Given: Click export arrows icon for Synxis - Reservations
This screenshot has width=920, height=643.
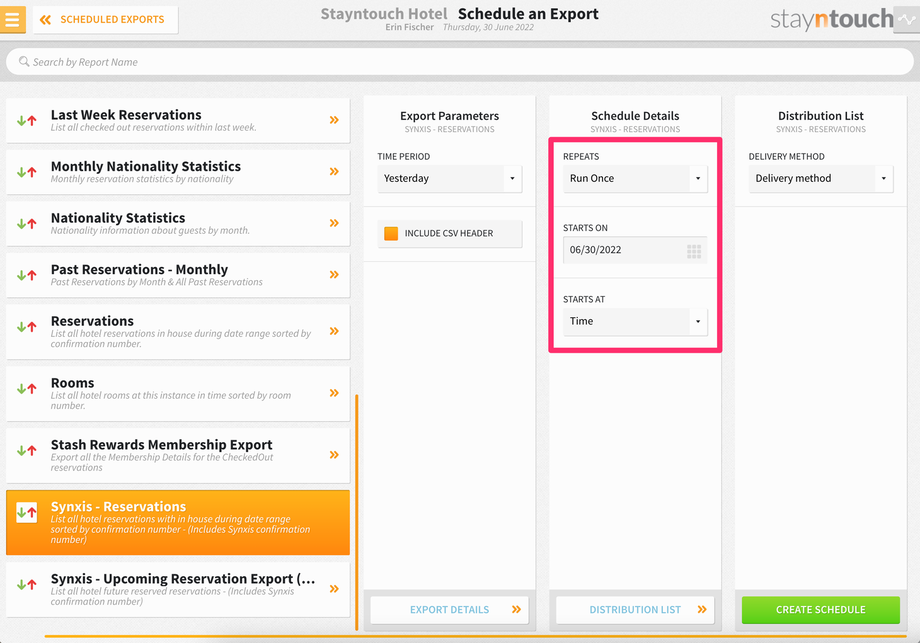Looking at the screenshot, I should coord(26,512).
